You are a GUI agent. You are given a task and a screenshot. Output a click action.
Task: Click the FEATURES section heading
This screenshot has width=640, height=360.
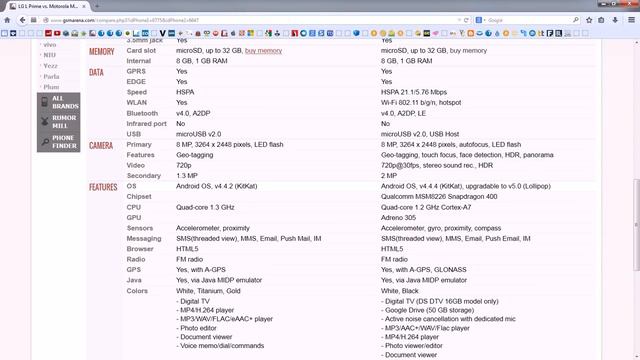103,187
